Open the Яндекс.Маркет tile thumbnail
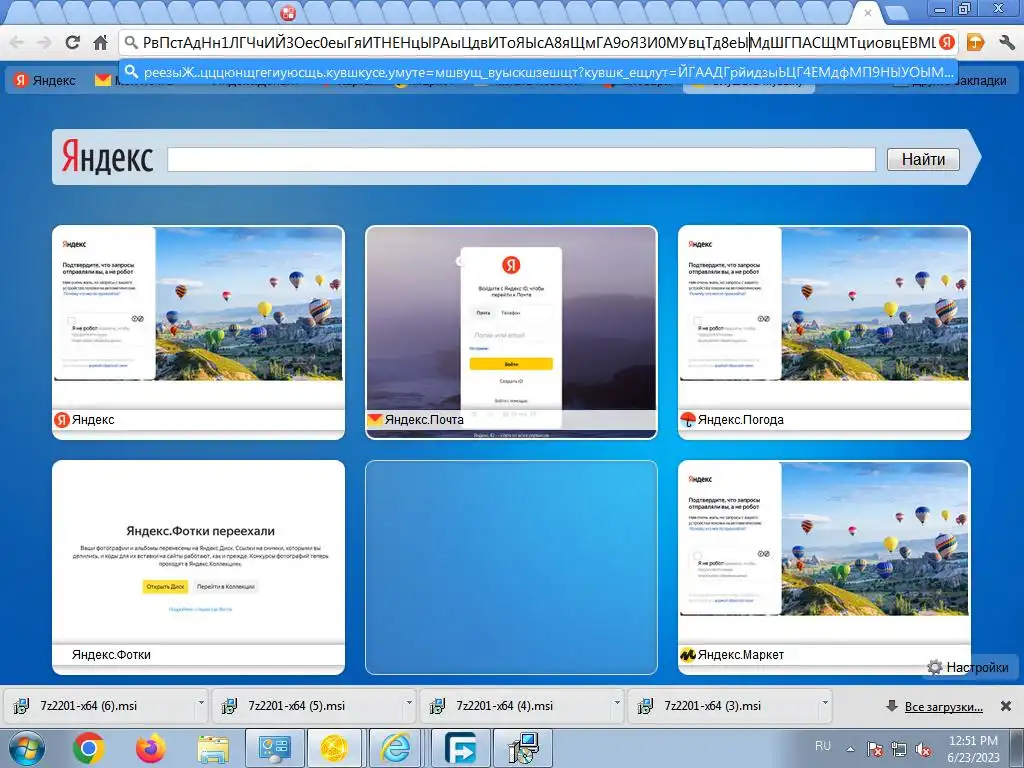 [824, 568]
